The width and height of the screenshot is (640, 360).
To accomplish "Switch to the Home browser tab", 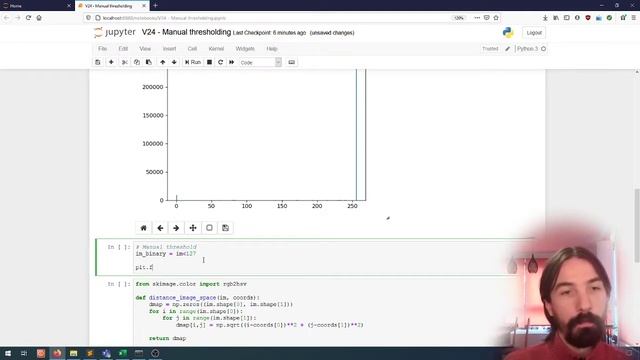I will [x=37, y=6].
